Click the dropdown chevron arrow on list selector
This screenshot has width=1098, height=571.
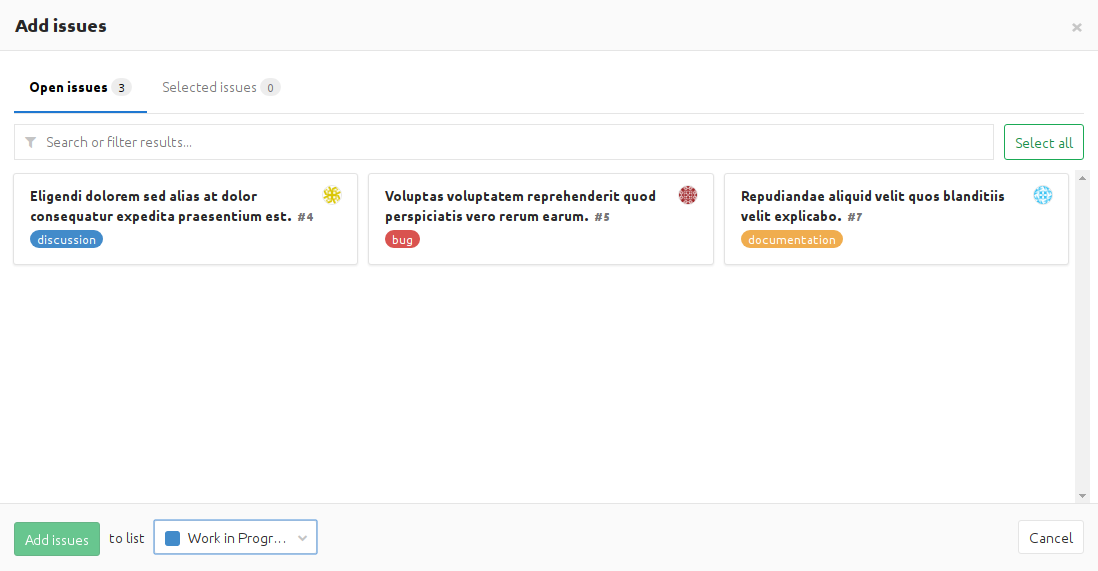pos(302,538)
